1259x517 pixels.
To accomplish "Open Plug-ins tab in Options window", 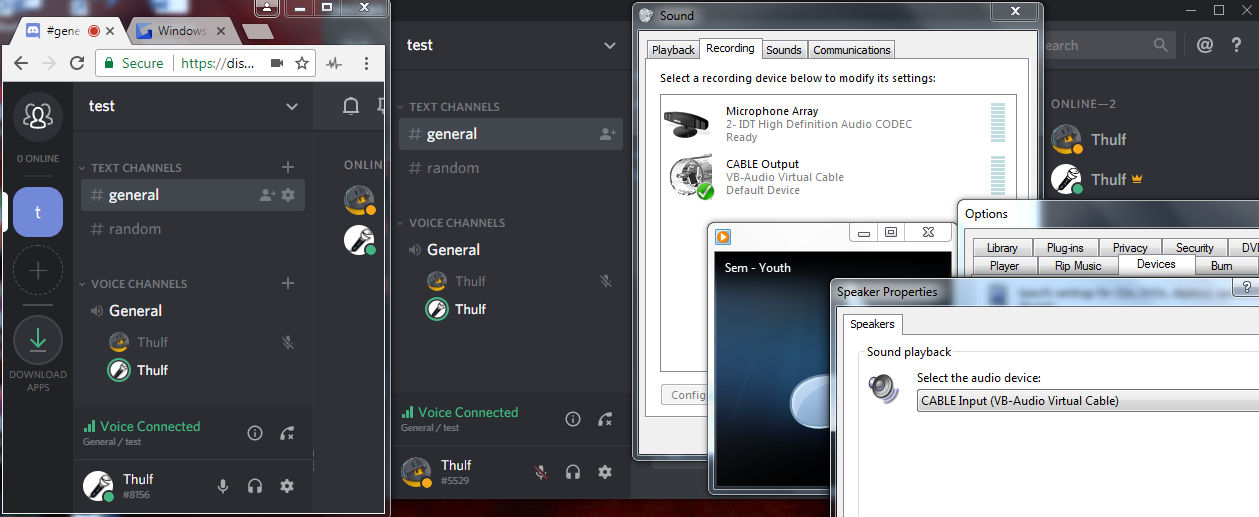I will pos(1065,248).
